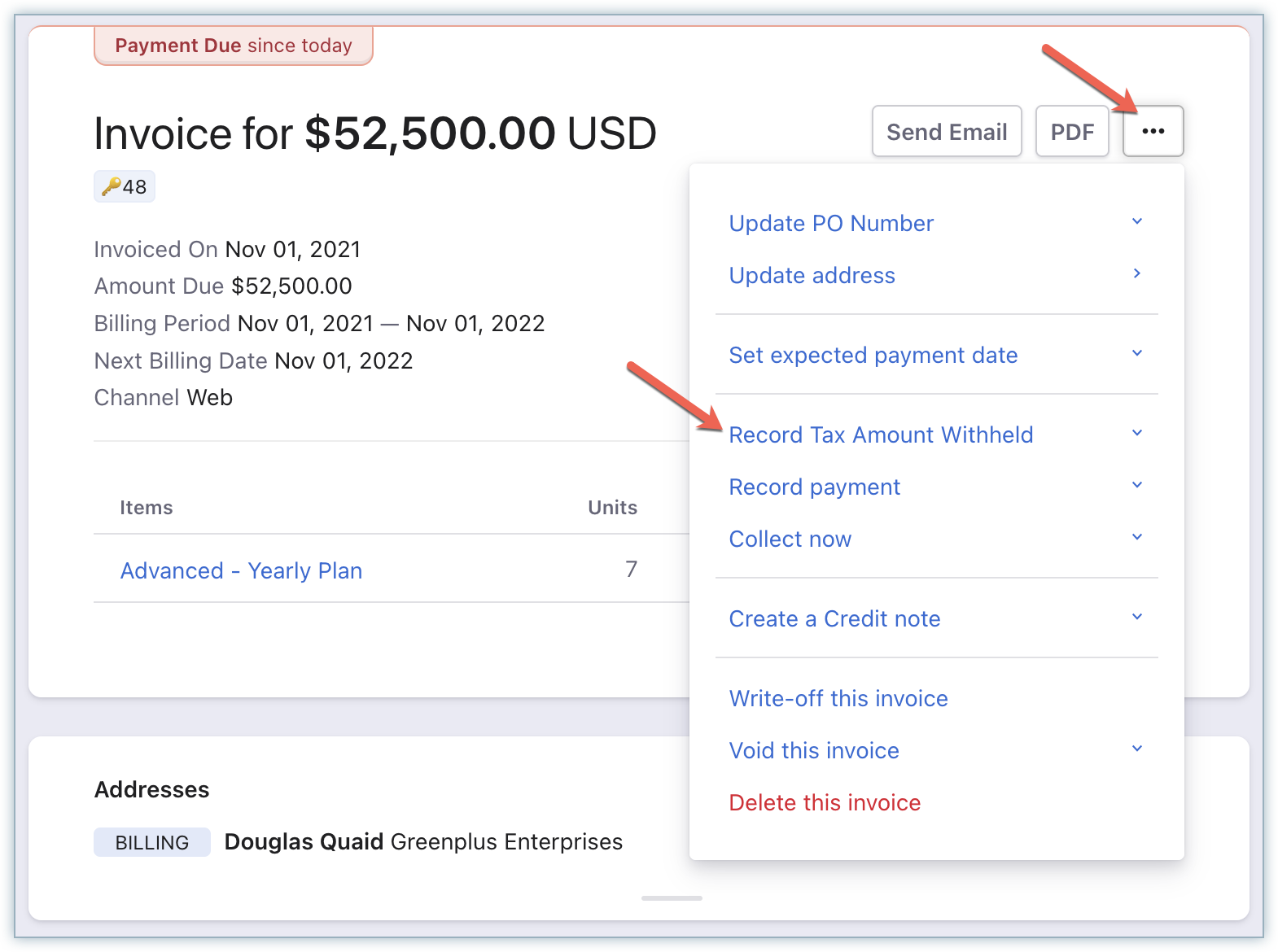Open Update address submenu arrow
Image resolution: width=1278 pixels, height=952 pixels.
click(x=1137, y=274)
